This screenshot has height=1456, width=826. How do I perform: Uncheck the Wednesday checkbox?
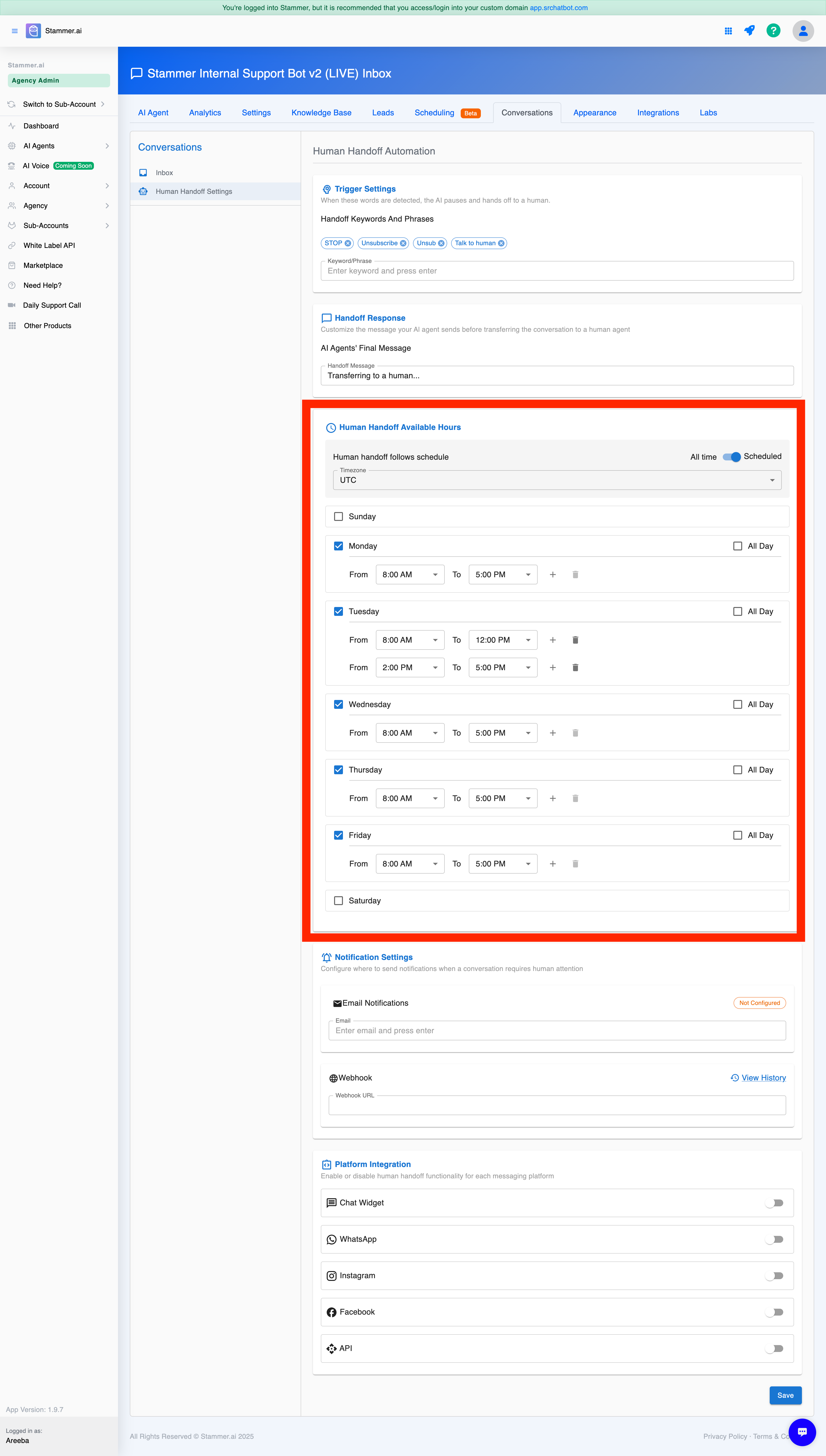click(339, 704)
